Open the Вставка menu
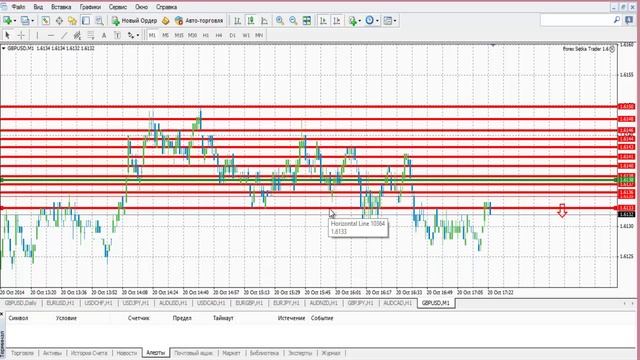 coord(61,7)
